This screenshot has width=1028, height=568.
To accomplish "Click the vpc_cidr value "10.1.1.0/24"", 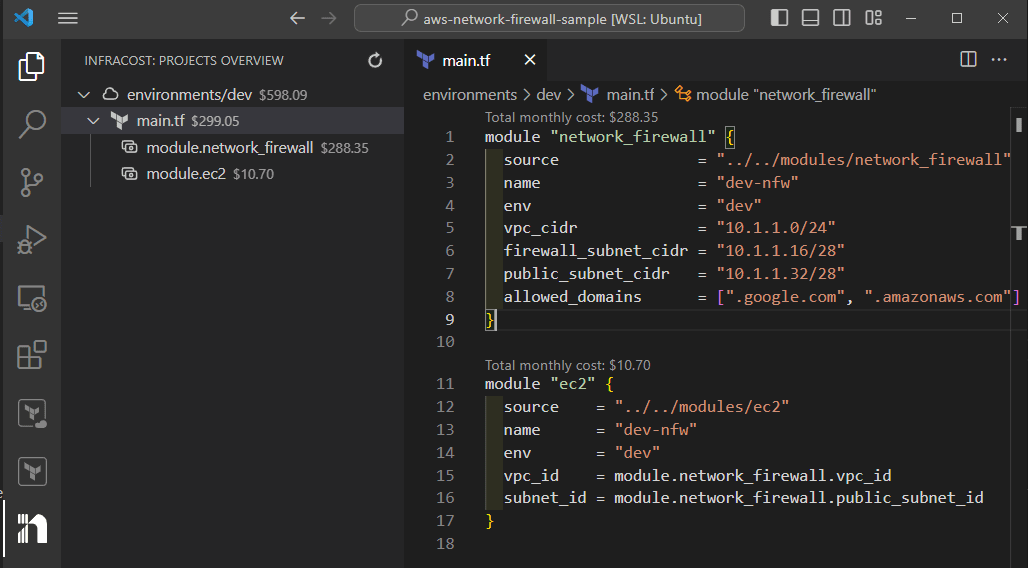I will [776, 228].
